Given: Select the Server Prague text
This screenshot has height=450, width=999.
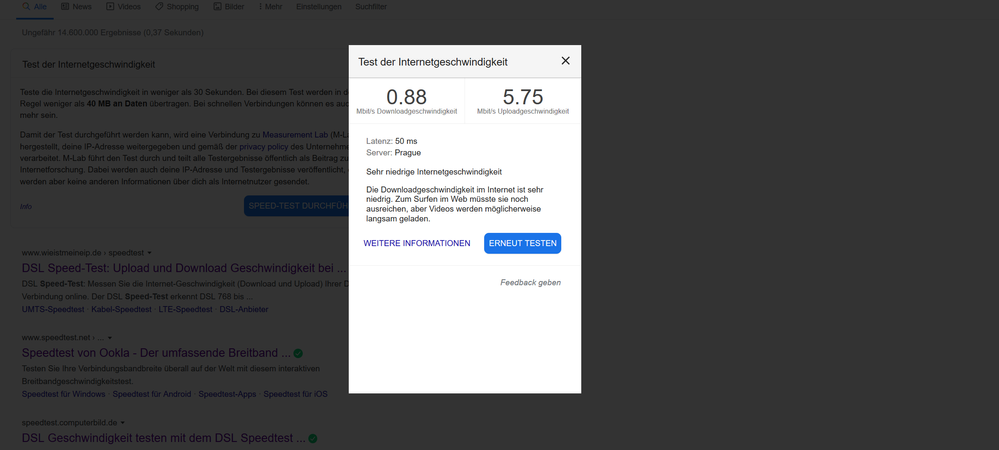Looking at the screenshot, I should click(x=393, y=153).
